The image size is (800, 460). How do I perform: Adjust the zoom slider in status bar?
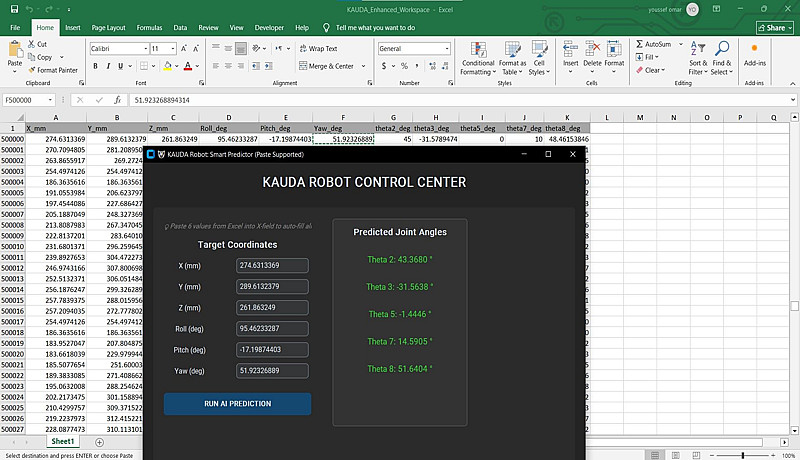(743, 455)
